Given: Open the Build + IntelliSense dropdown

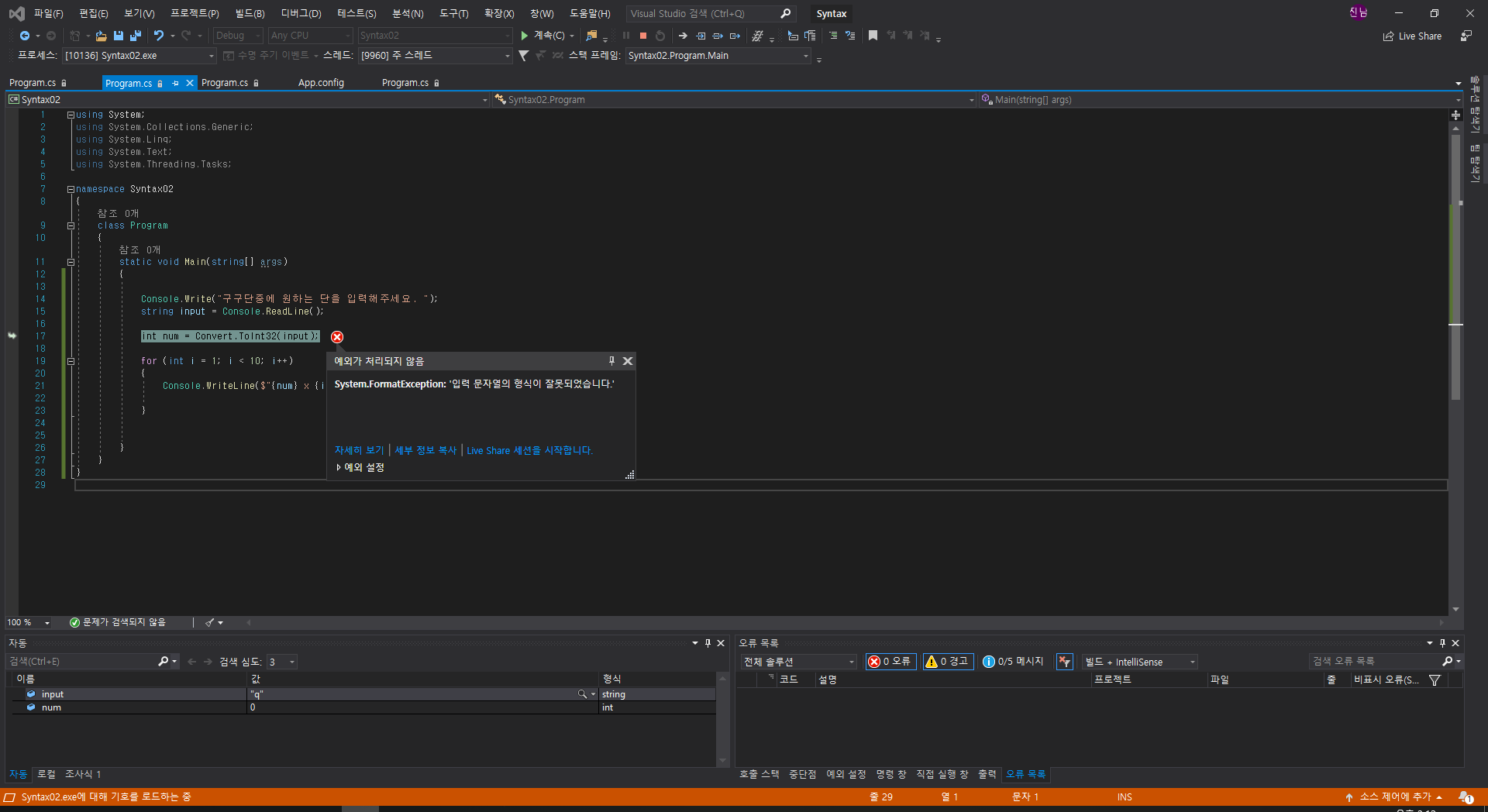Looking at the screenshot, I should coord(1140,662).
